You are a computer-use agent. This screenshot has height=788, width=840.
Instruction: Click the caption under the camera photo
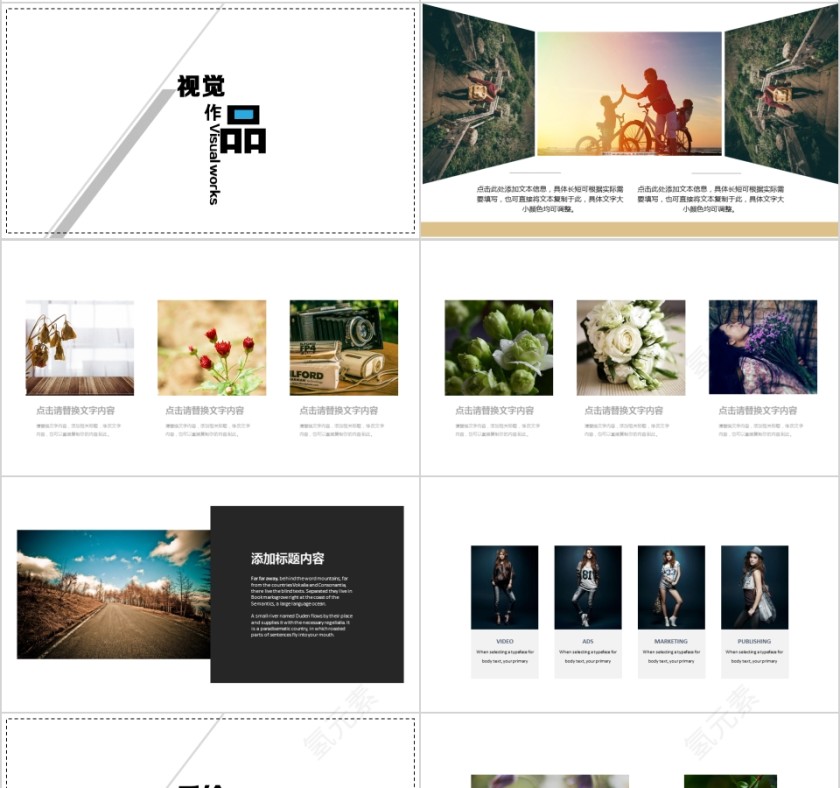[338, 410]
